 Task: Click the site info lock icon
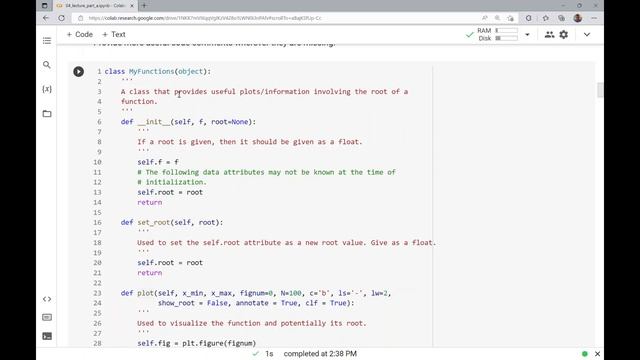coord(80,18)
